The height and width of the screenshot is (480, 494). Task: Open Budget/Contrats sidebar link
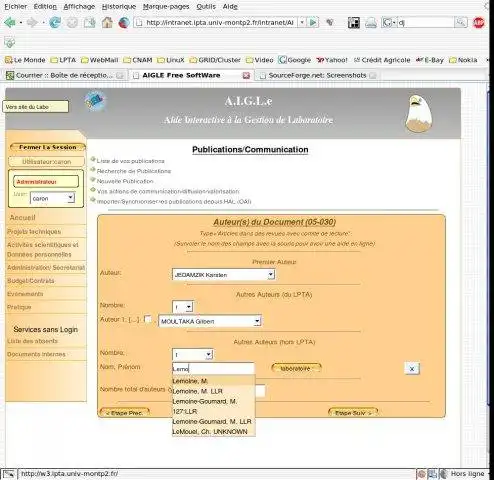[31, 281]
